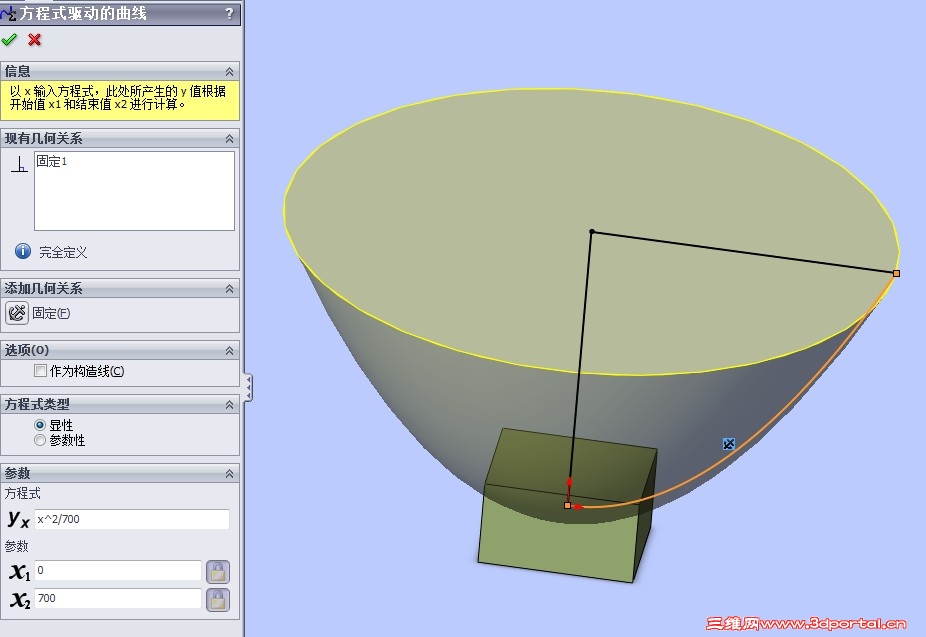Click the panel splitter handle on the right edge
This screenshot has height=637, width=926.
coord(249,387)
